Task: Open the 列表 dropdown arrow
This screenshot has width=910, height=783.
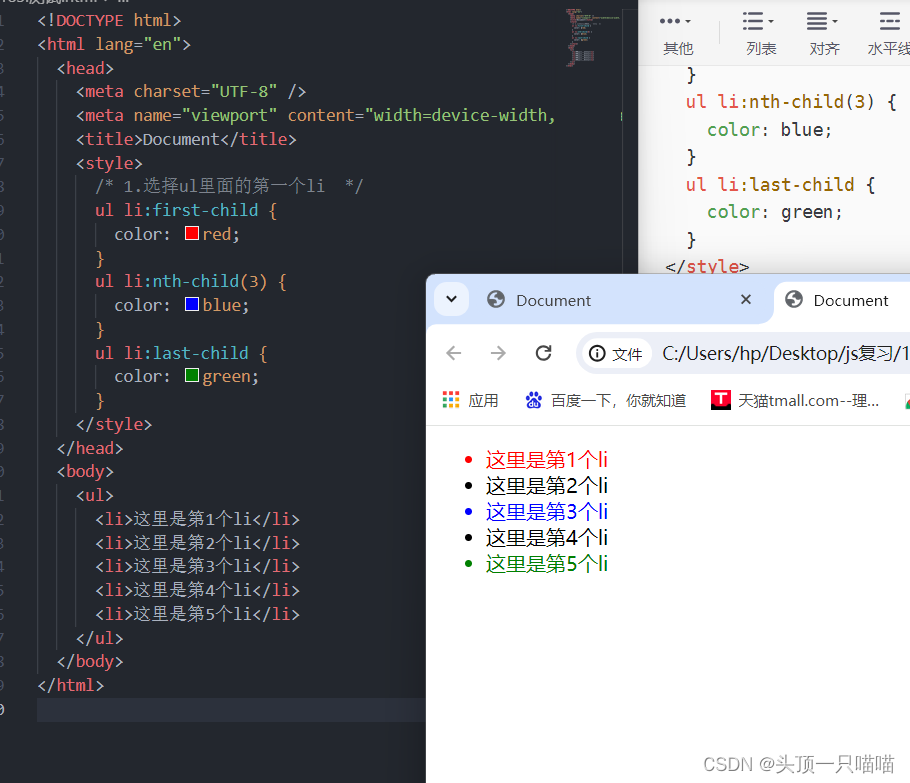Action: tap(768, 22)
